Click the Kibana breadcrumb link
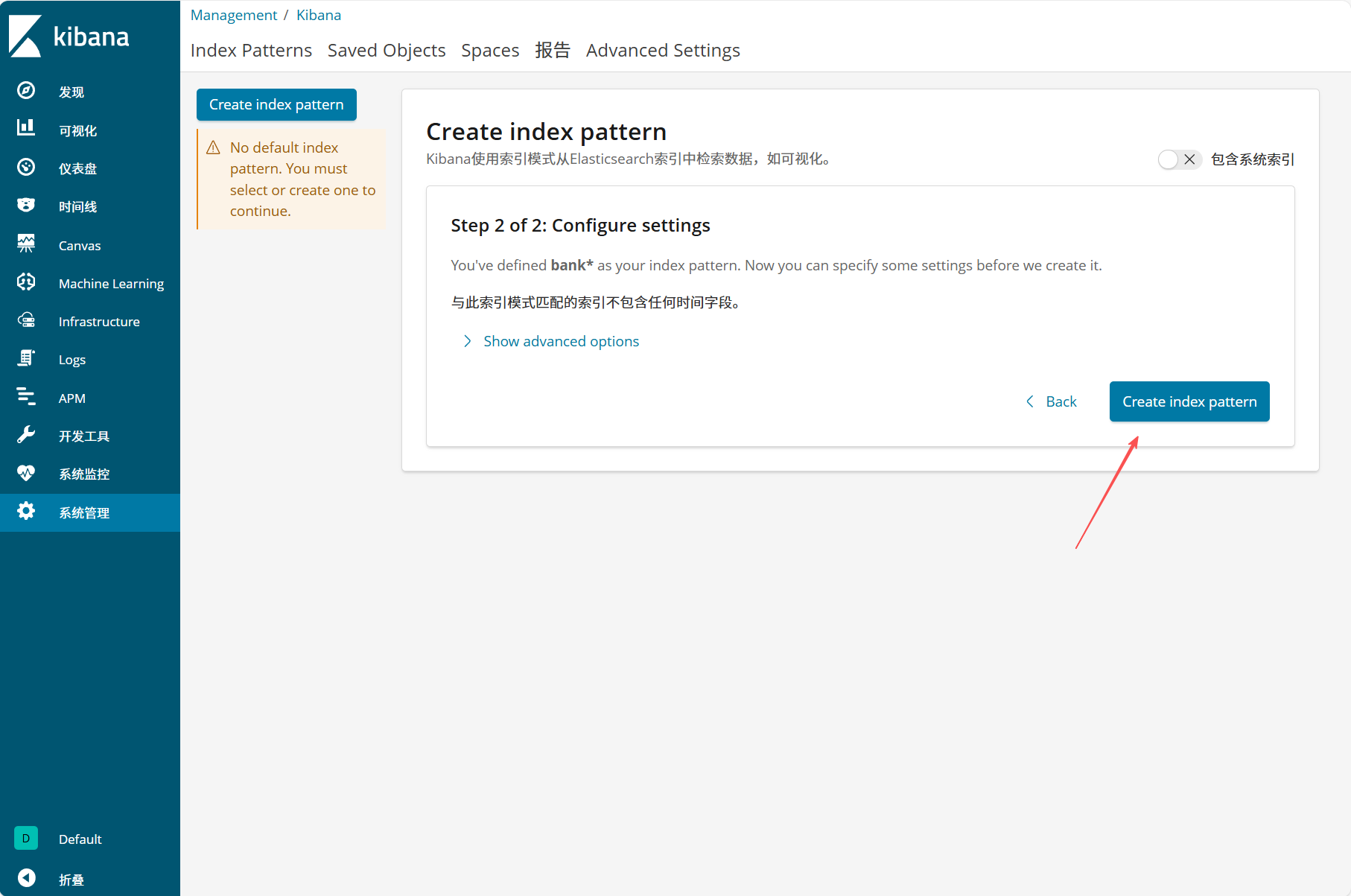Image resolution: width=1351 pixels, height=896 pixels. tap(319, 15)
